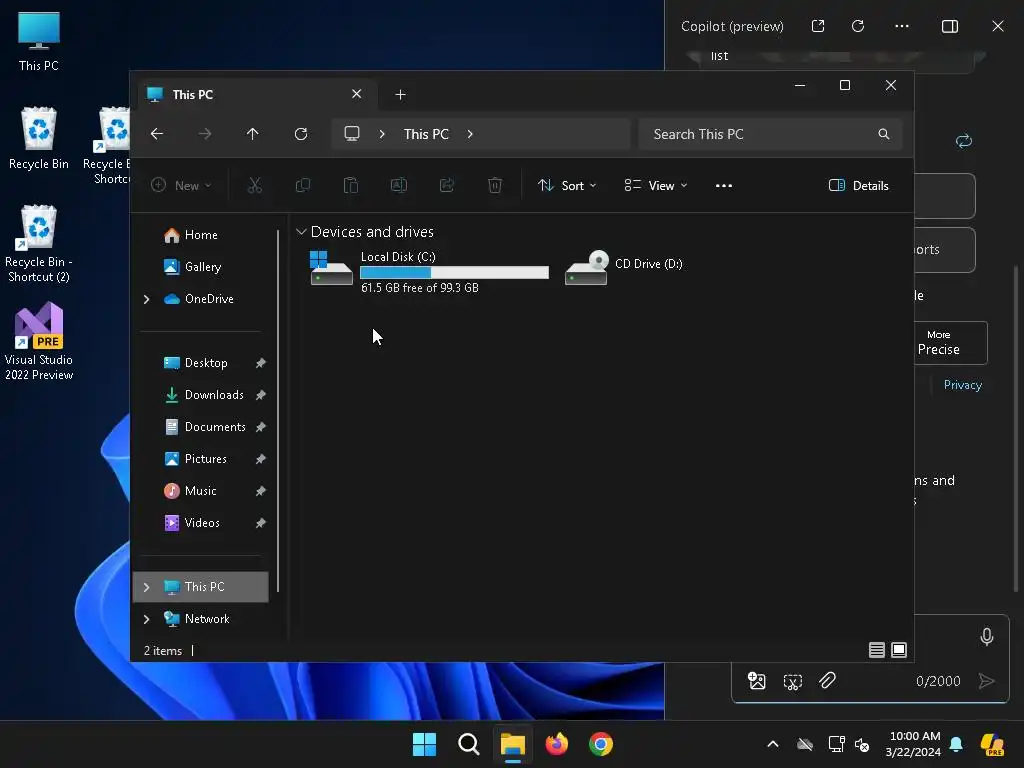Viewport: 1024px width, 768px height.
Task: Open CD Drive (D:)
Action: [x=624, y=267]
